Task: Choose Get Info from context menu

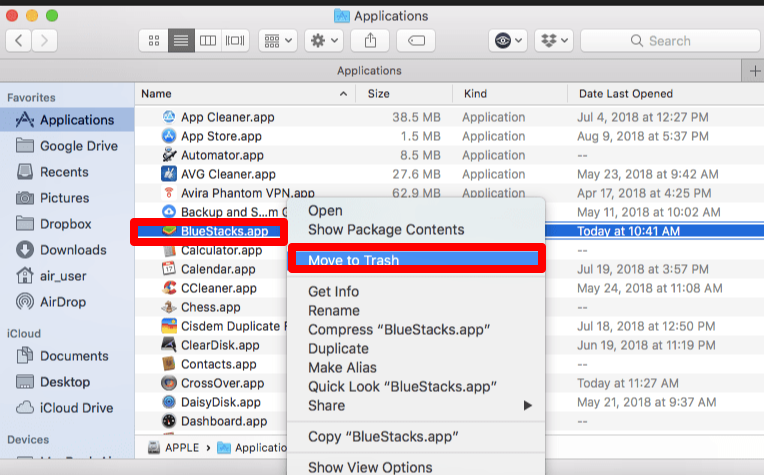Action: point(416,291)
